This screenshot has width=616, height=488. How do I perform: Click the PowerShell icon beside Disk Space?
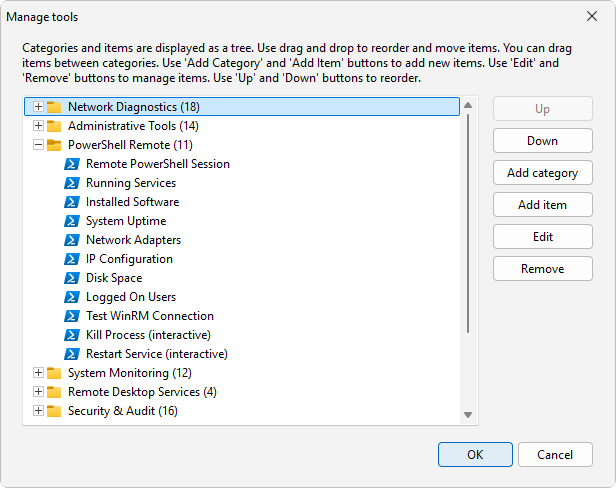click(x=72, y=278)
